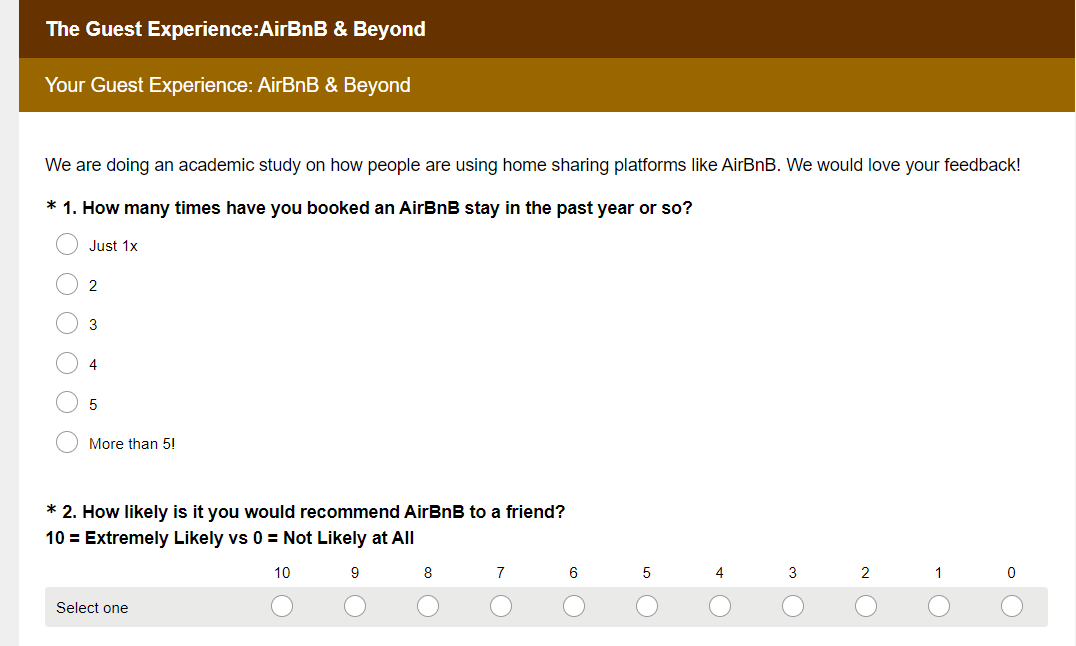Image resolution: width=1076 pixels, height=646 pixels.
Task: Click the 'Your Guest Experience' page header
Action: [x=228, y=85]
